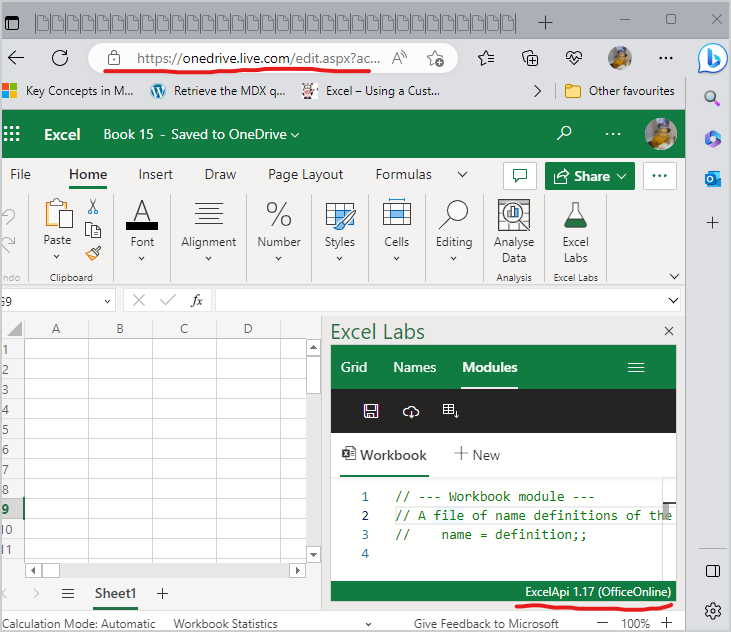731x632 pixels.
Task: Switch to the Formulas tab
Action: pyautogui.click(x=403, y=174)
